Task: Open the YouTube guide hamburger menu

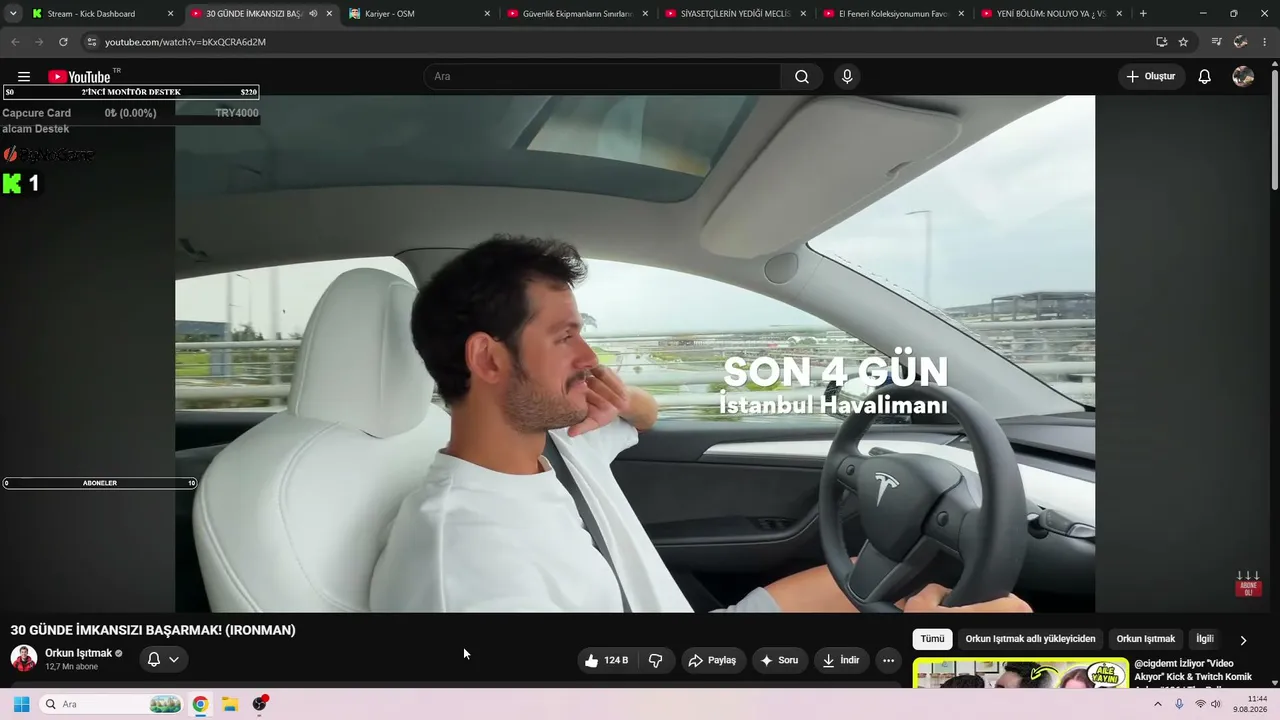Action: pyautogui.click(x=24, y=77)
